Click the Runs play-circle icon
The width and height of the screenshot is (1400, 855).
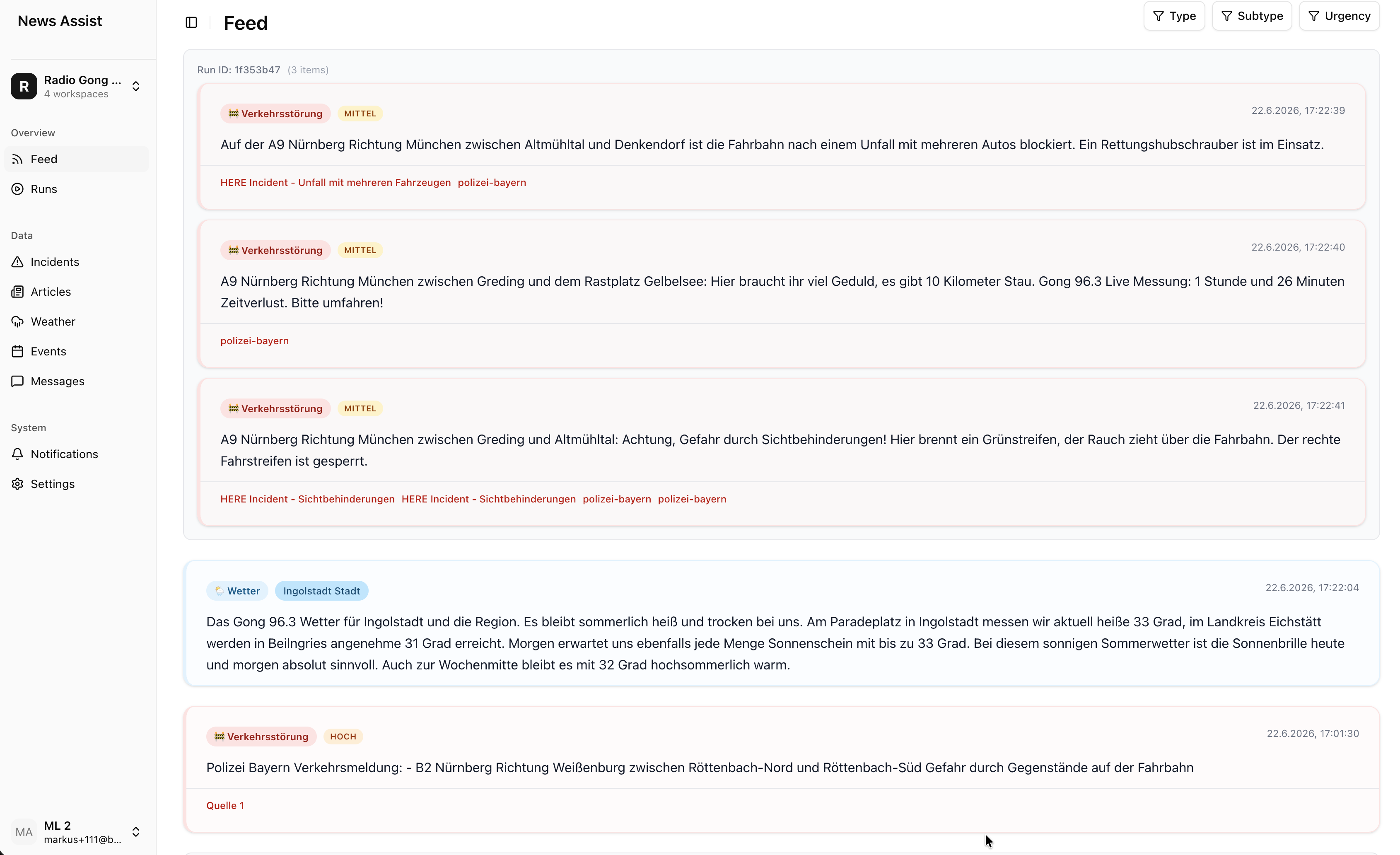coord(18,188)
